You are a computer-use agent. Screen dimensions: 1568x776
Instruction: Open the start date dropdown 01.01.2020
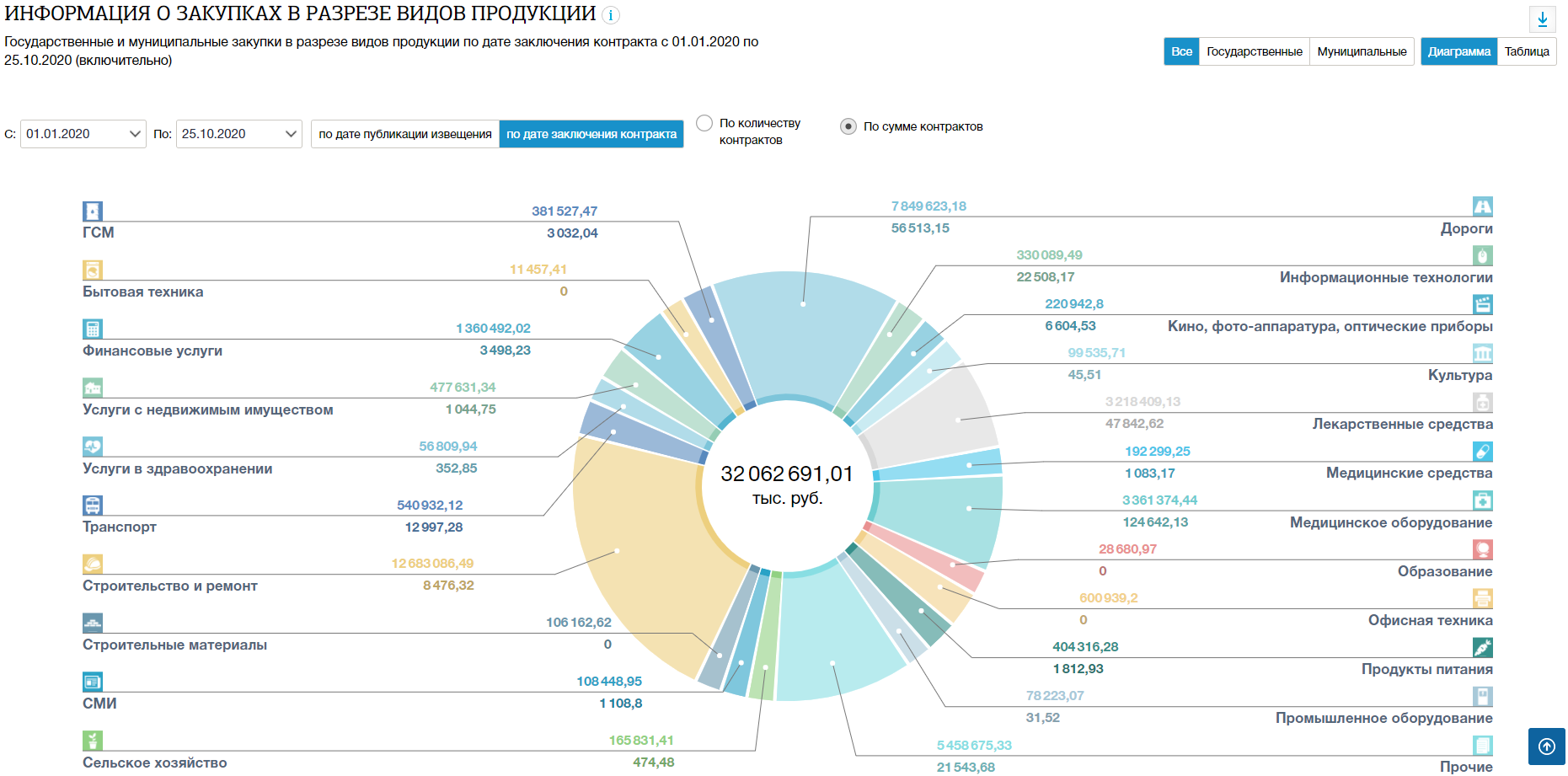[x=83, y=134]
